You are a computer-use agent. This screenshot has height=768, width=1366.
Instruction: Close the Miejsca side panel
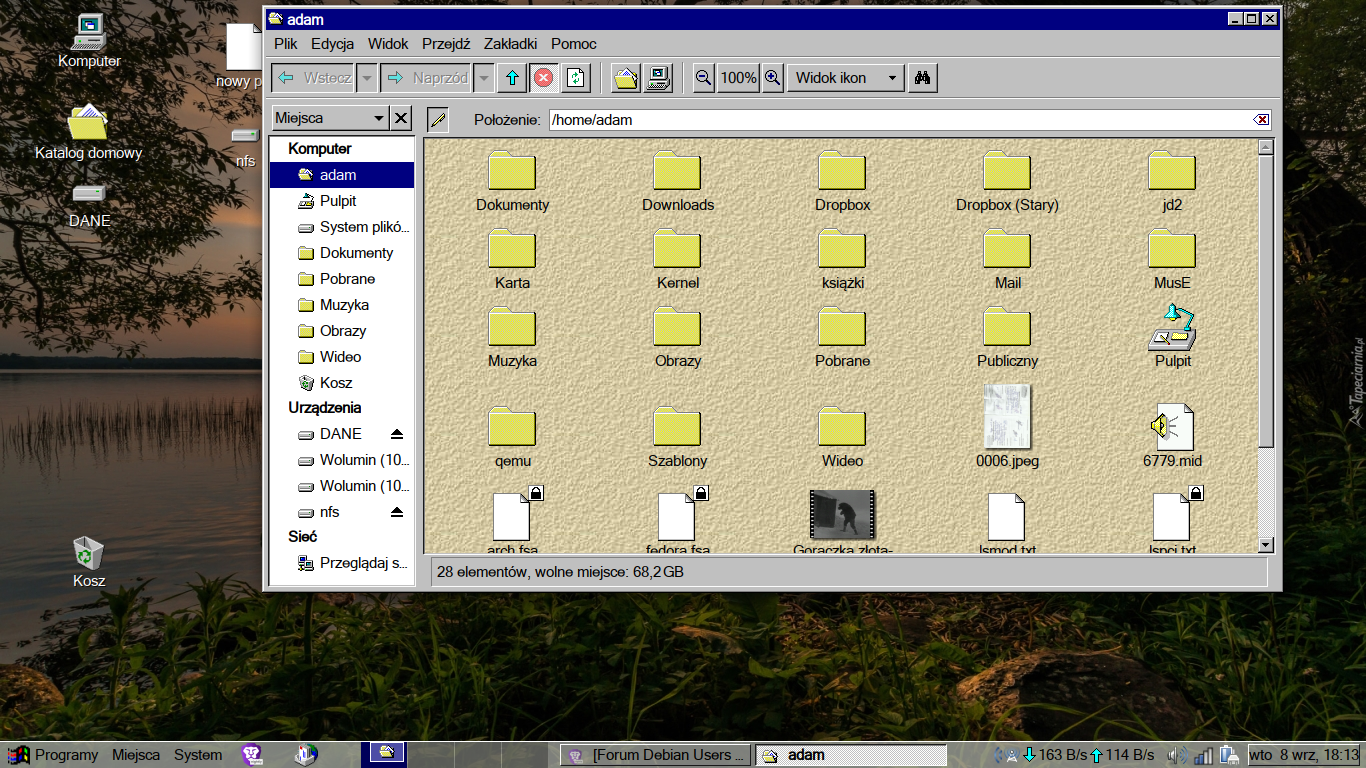[x=401, y=118]
